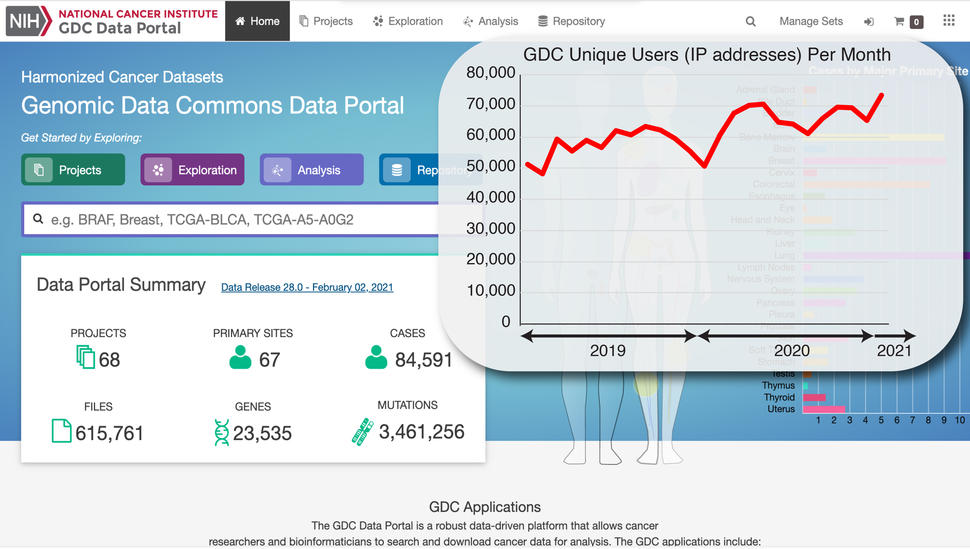Click the login arrow icon
Viewport: 970px width, 549px height.
869,21
